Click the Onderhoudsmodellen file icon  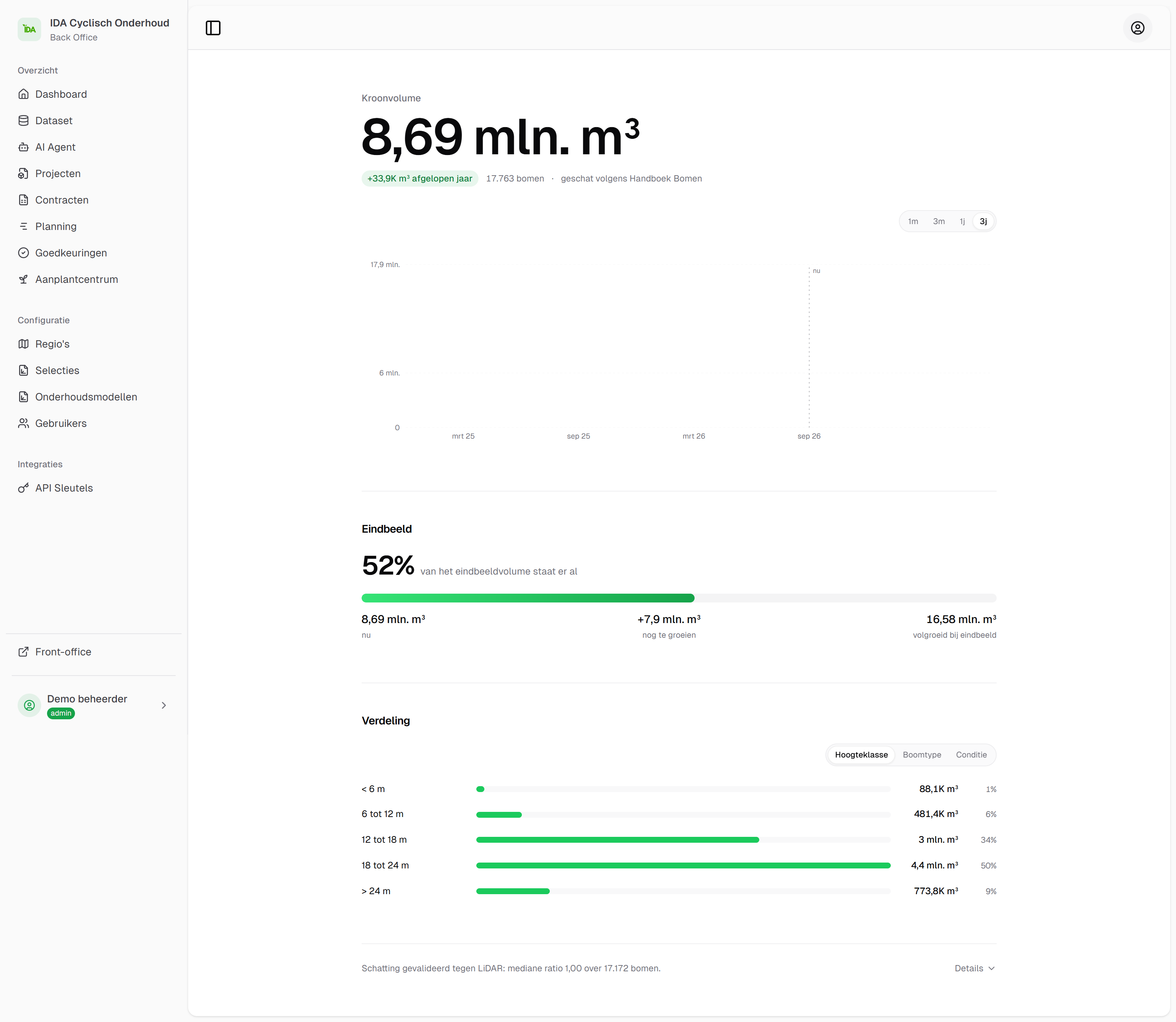pos(24,397)
